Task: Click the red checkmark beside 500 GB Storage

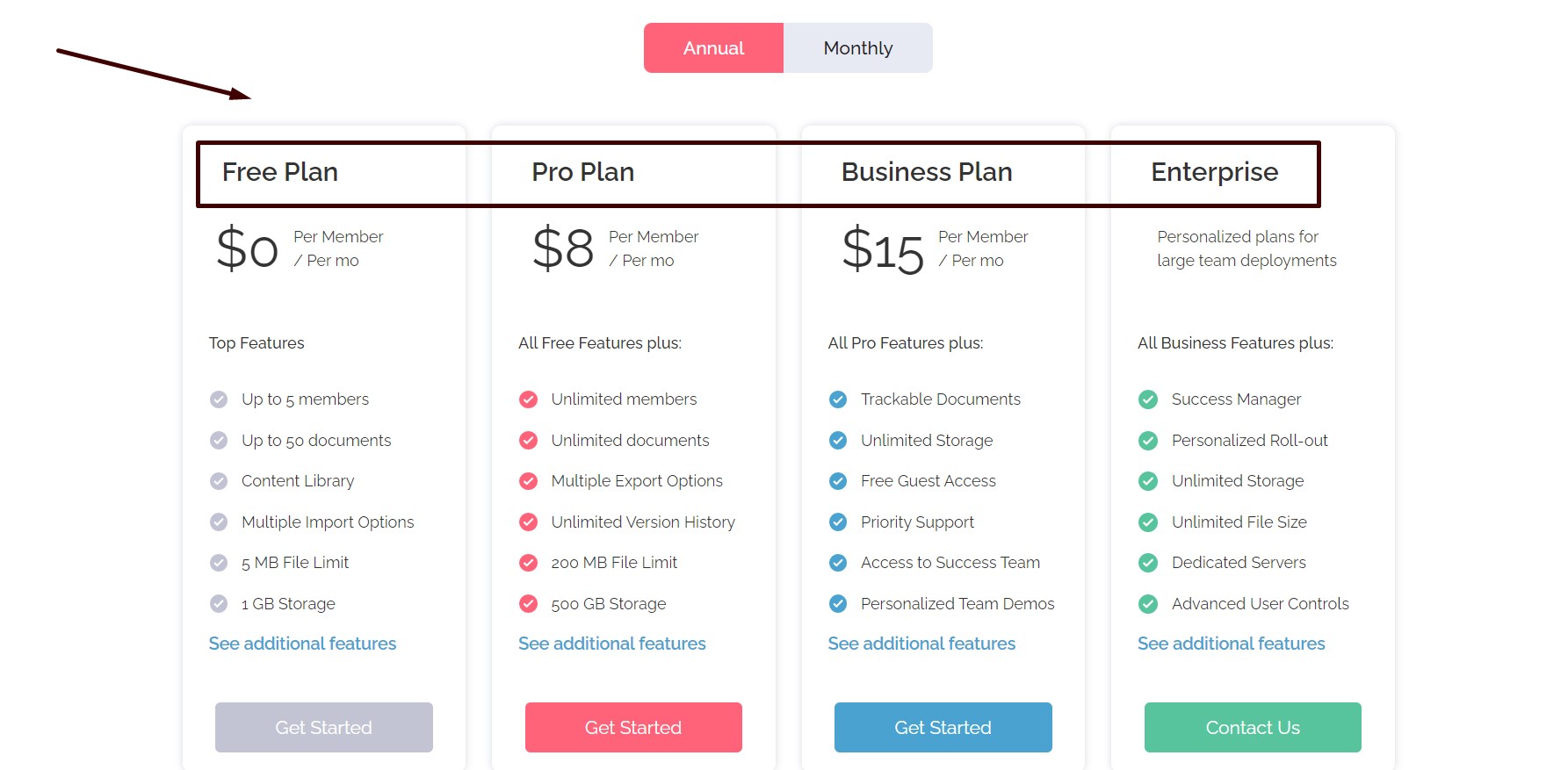Action: [x=528, y=604]
